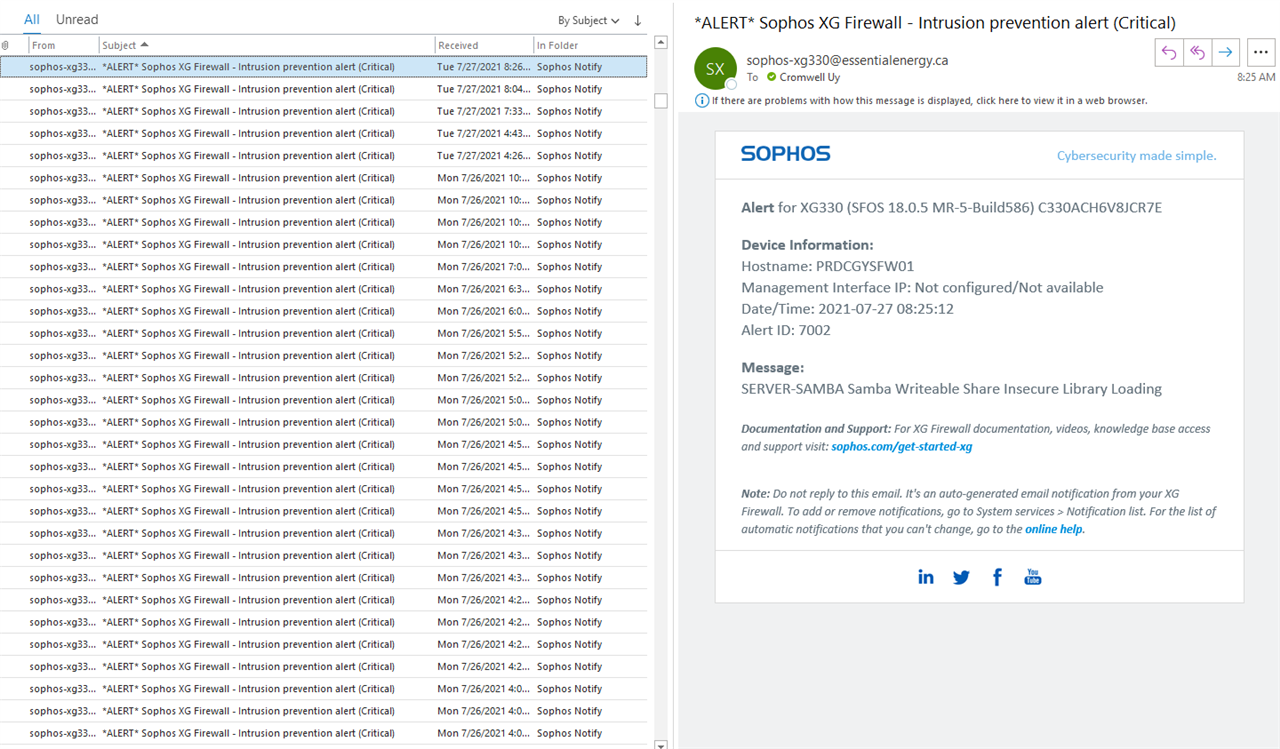Switch to the Unread filter tab

77,19
